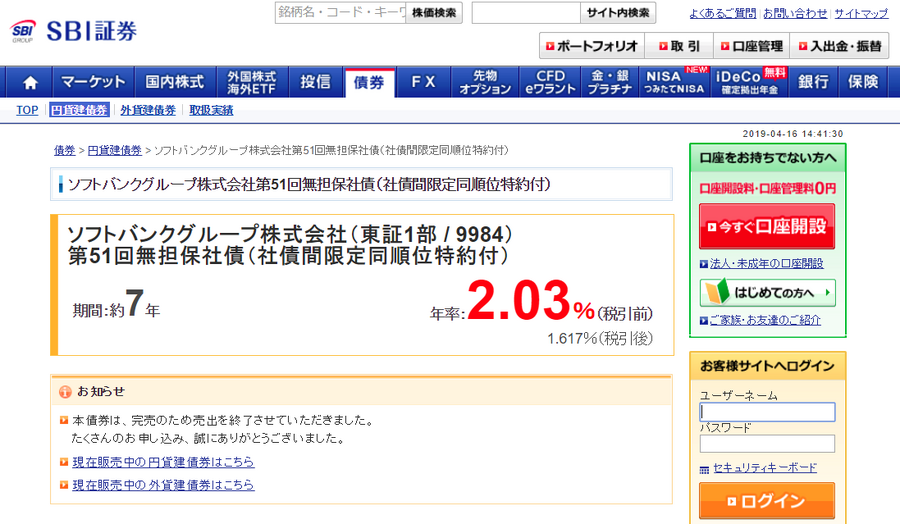Focus the パスワード input field
This screenshot has width=900, height=524.
point(767,444)
